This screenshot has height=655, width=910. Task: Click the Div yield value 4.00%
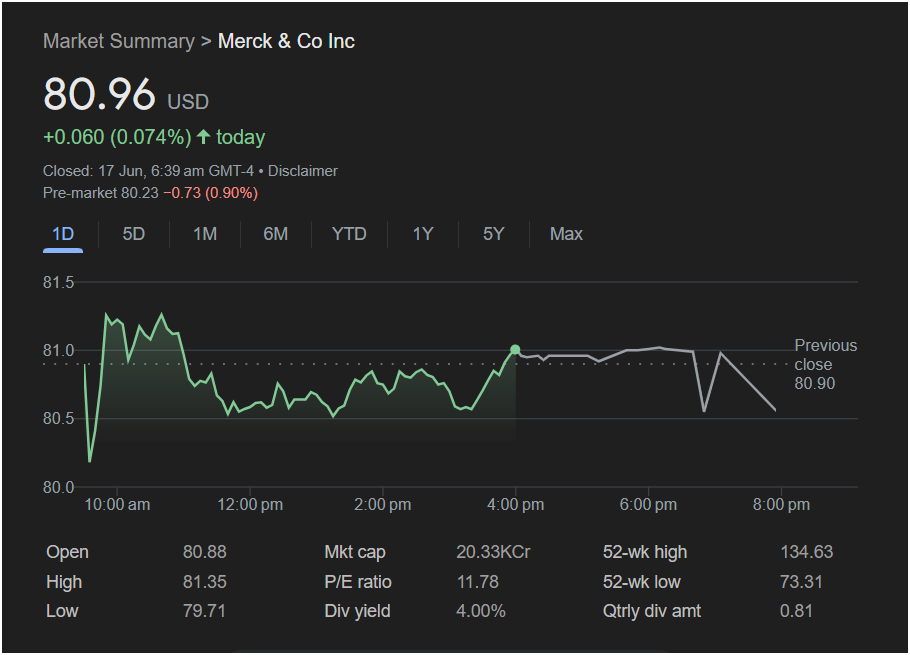pos(481,611)
